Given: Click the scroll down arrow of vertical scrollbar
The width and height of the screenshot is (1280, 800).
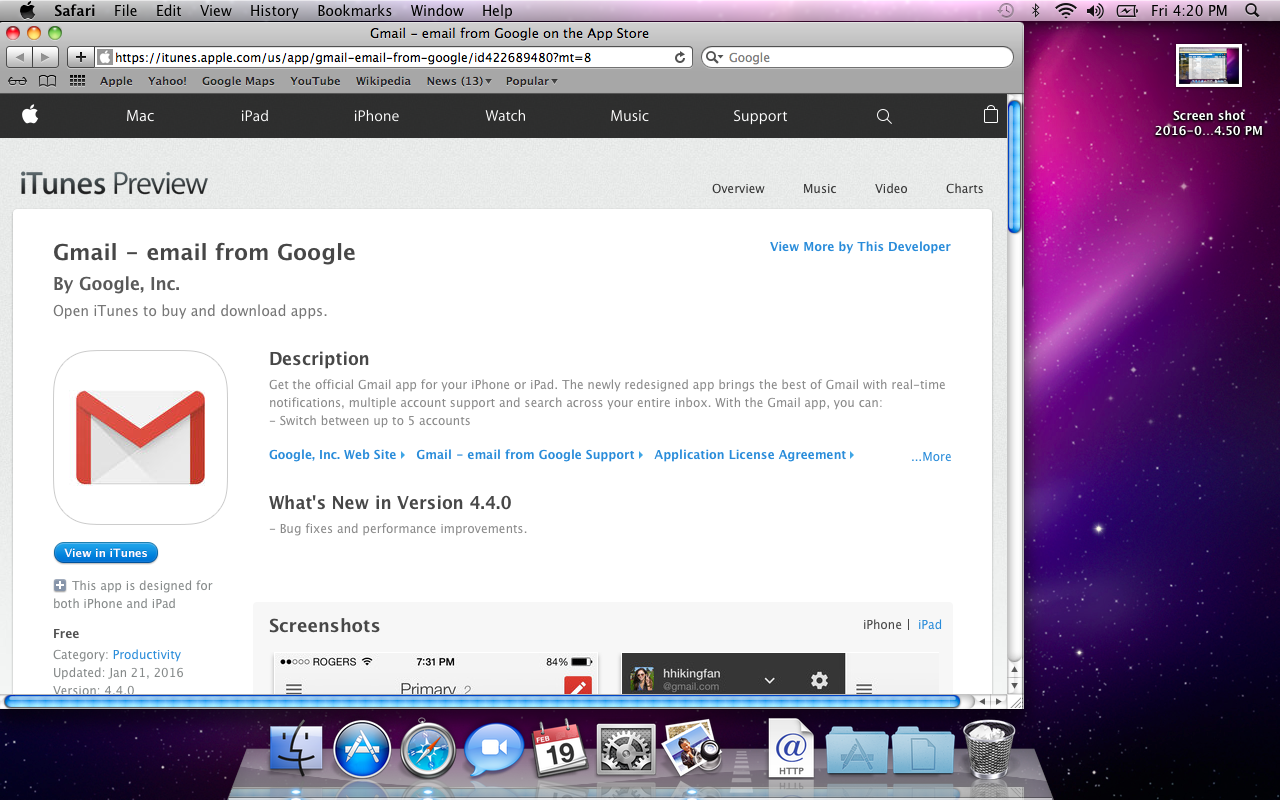Looking at the screenshot, I should 1015,687.
